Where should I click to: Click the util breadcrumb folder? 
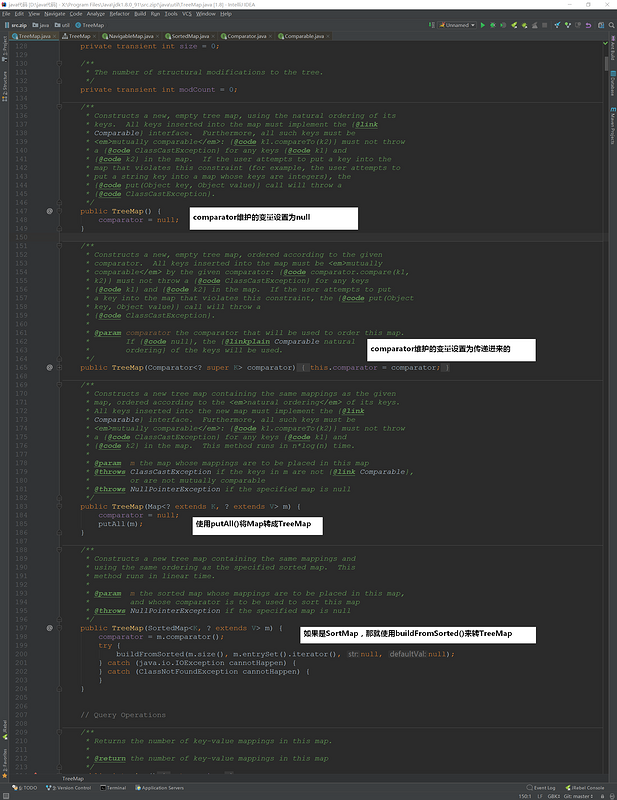62,25
